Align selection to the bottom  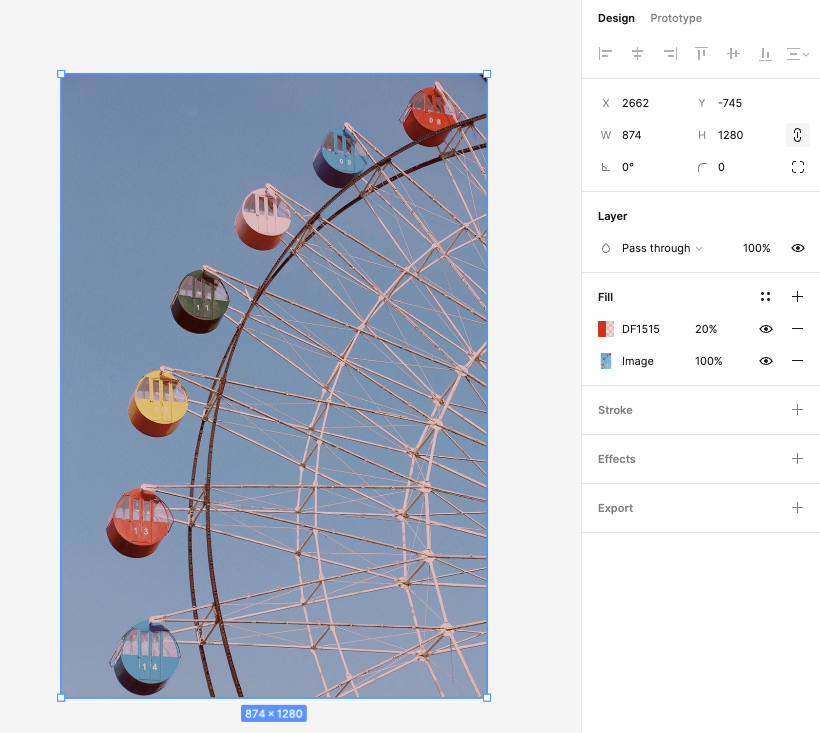[765, 54]
